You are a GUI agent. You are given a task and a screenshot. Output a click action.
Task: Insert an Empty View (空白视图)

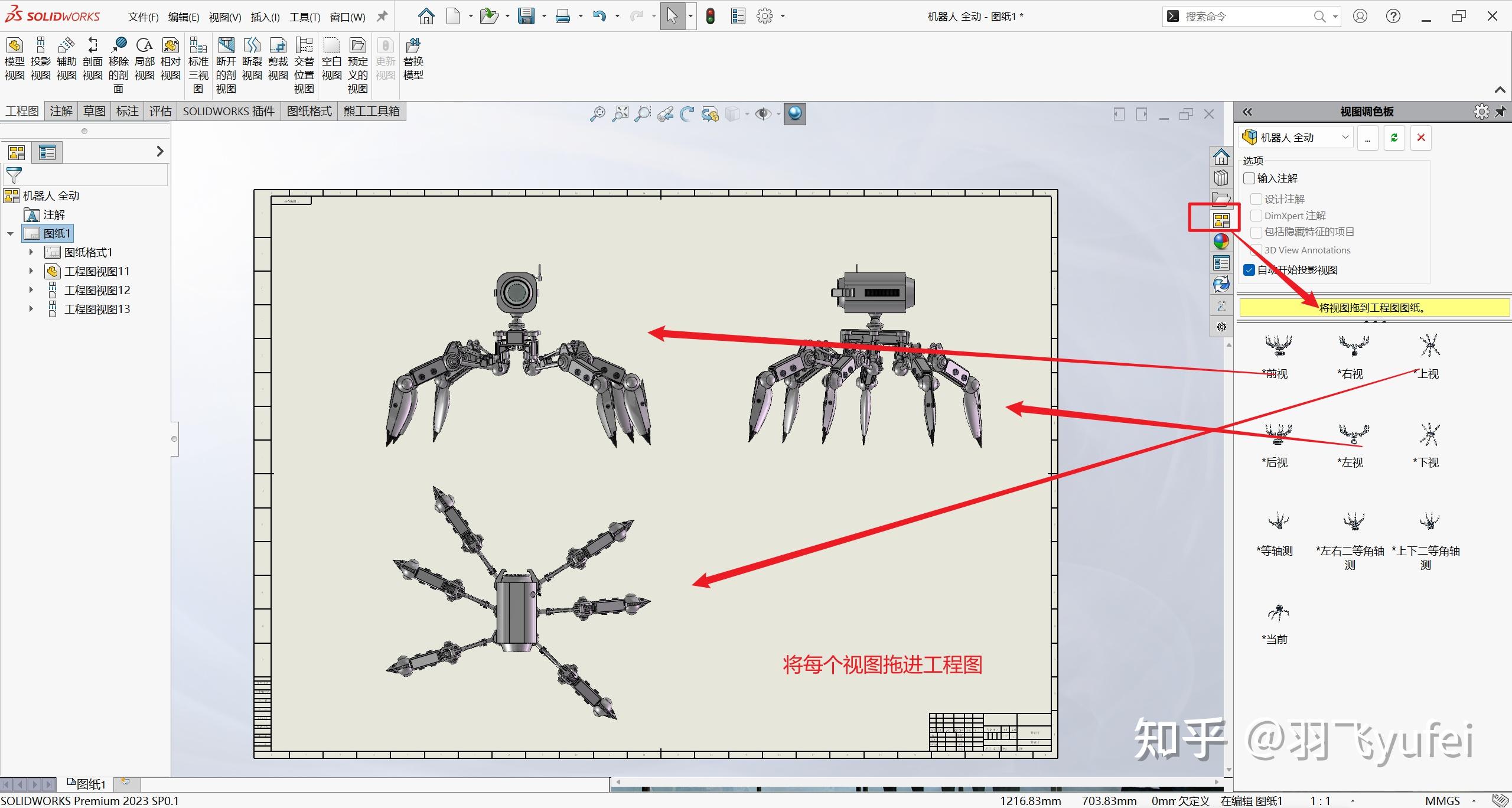[x=332, y=59]
